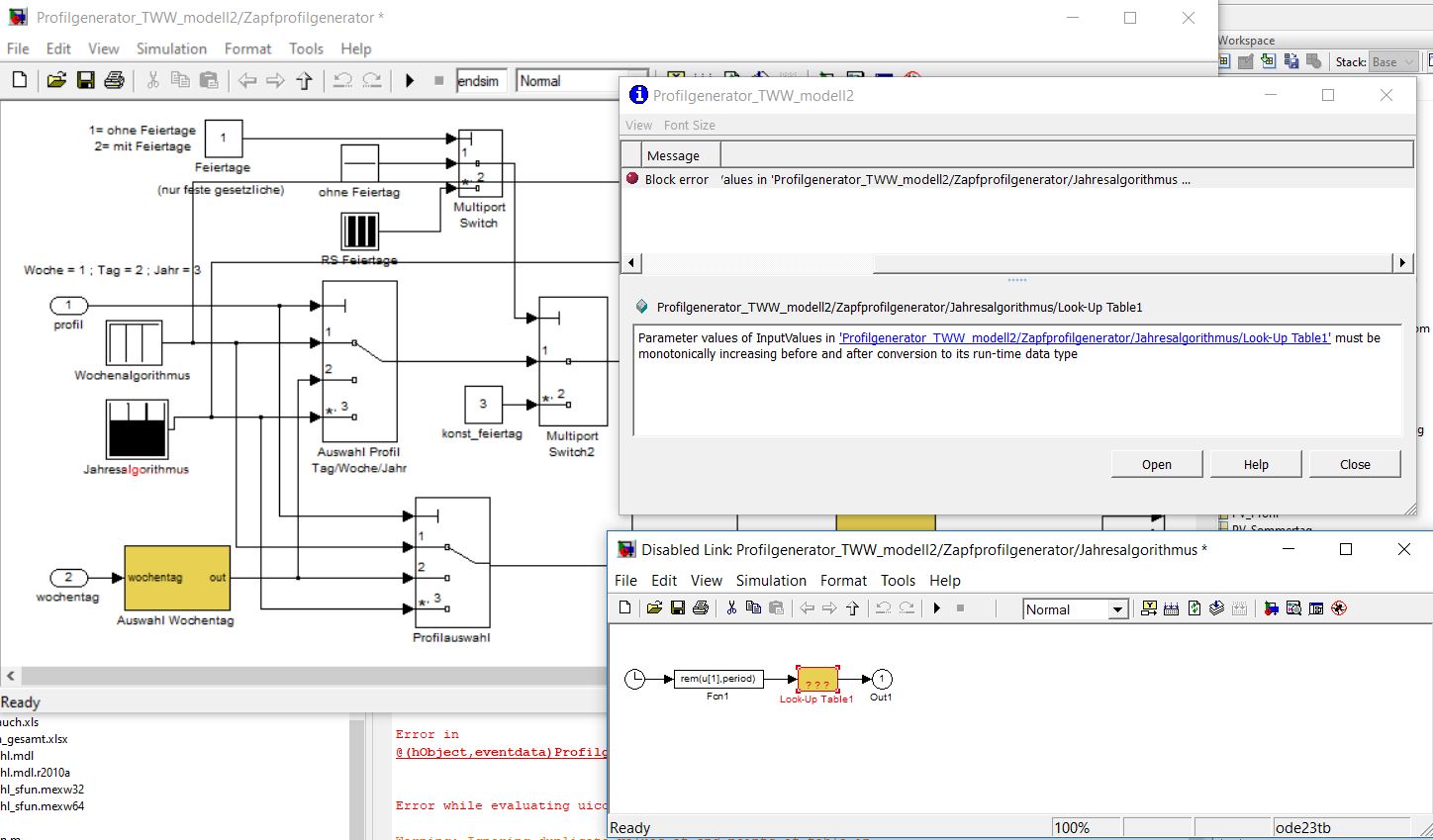This screenshot has height=840, width=1433.
Task: Open the Stack Base dropdown in Workspace
Action: [1393, 62]
